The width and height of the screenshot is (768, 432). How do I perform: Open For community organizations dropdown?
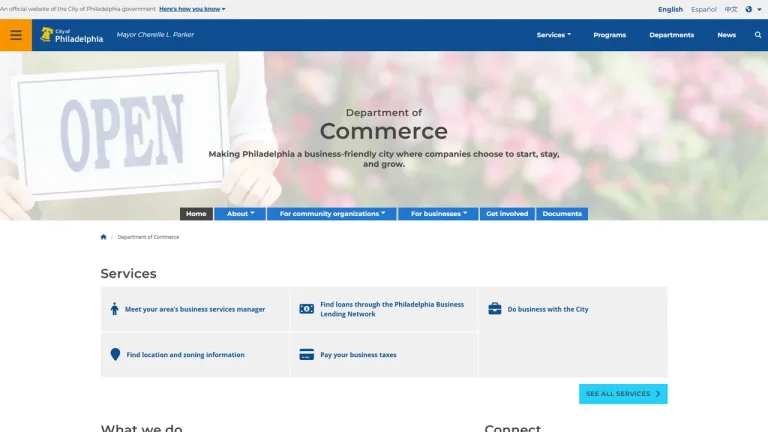click(332, 214)
